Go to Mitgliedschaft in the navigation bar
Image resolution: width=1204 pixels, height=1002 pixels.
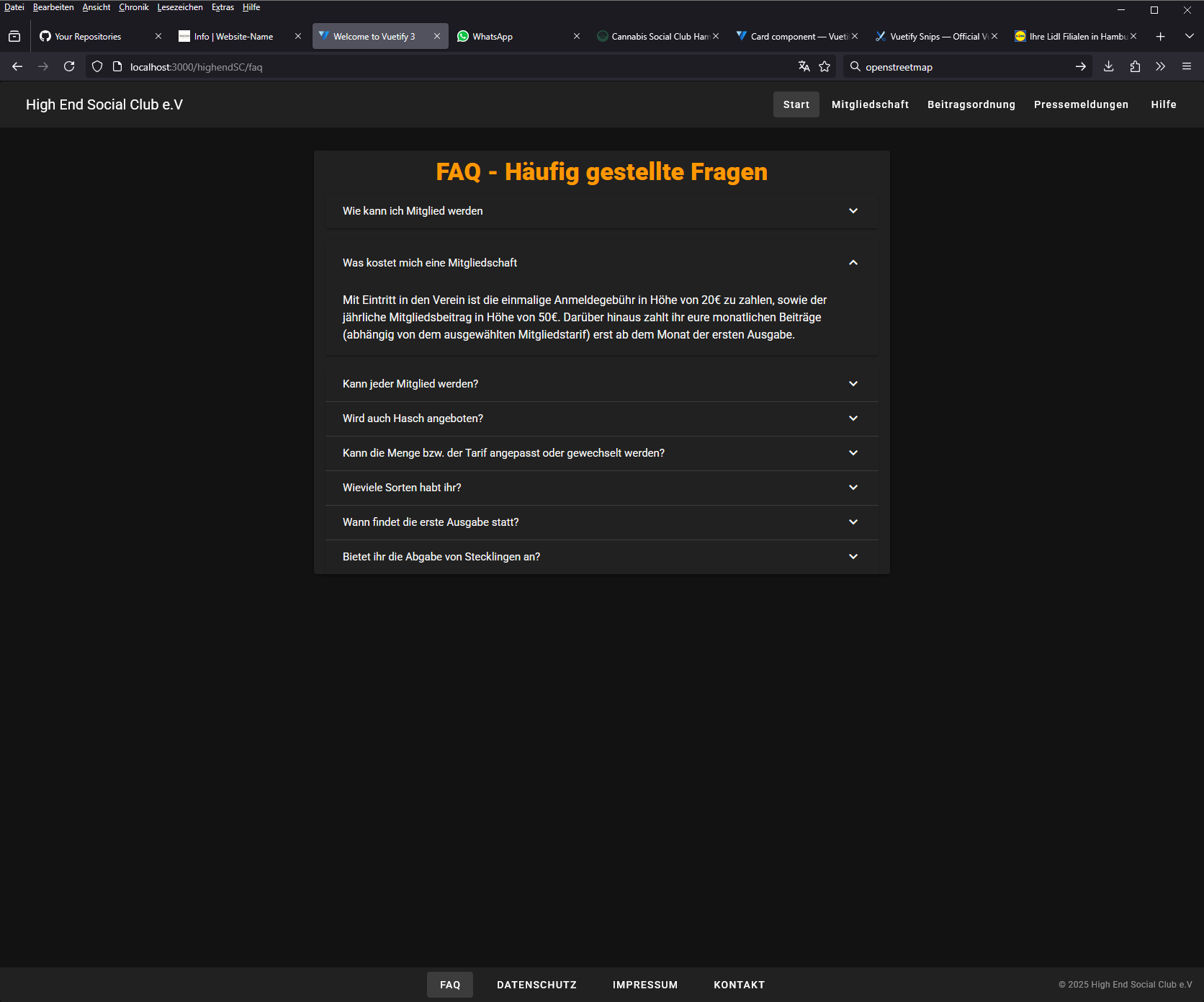[870, 104]
